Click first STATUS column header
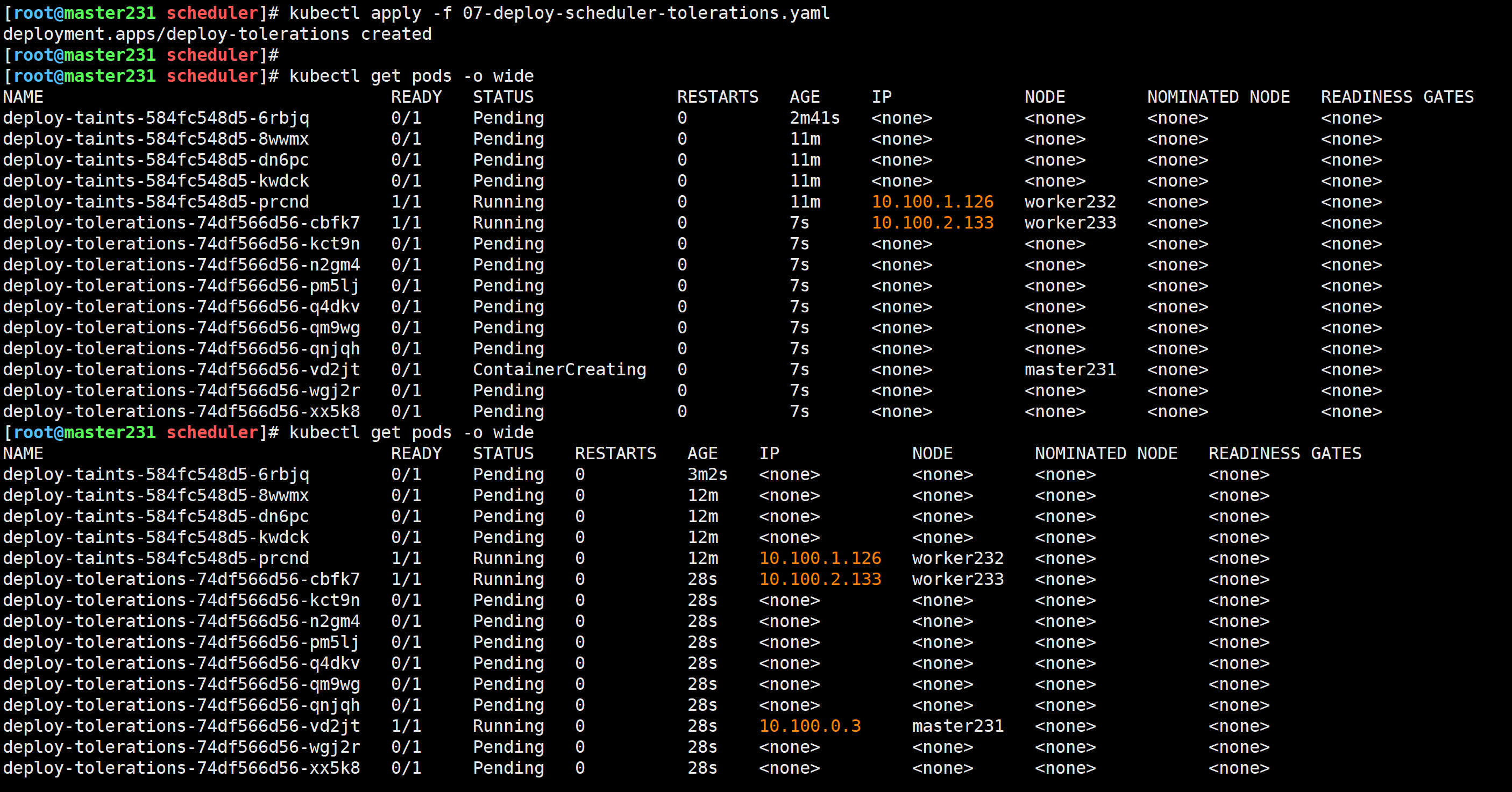This screenshot has width=1512, height=792. [503, 97]
